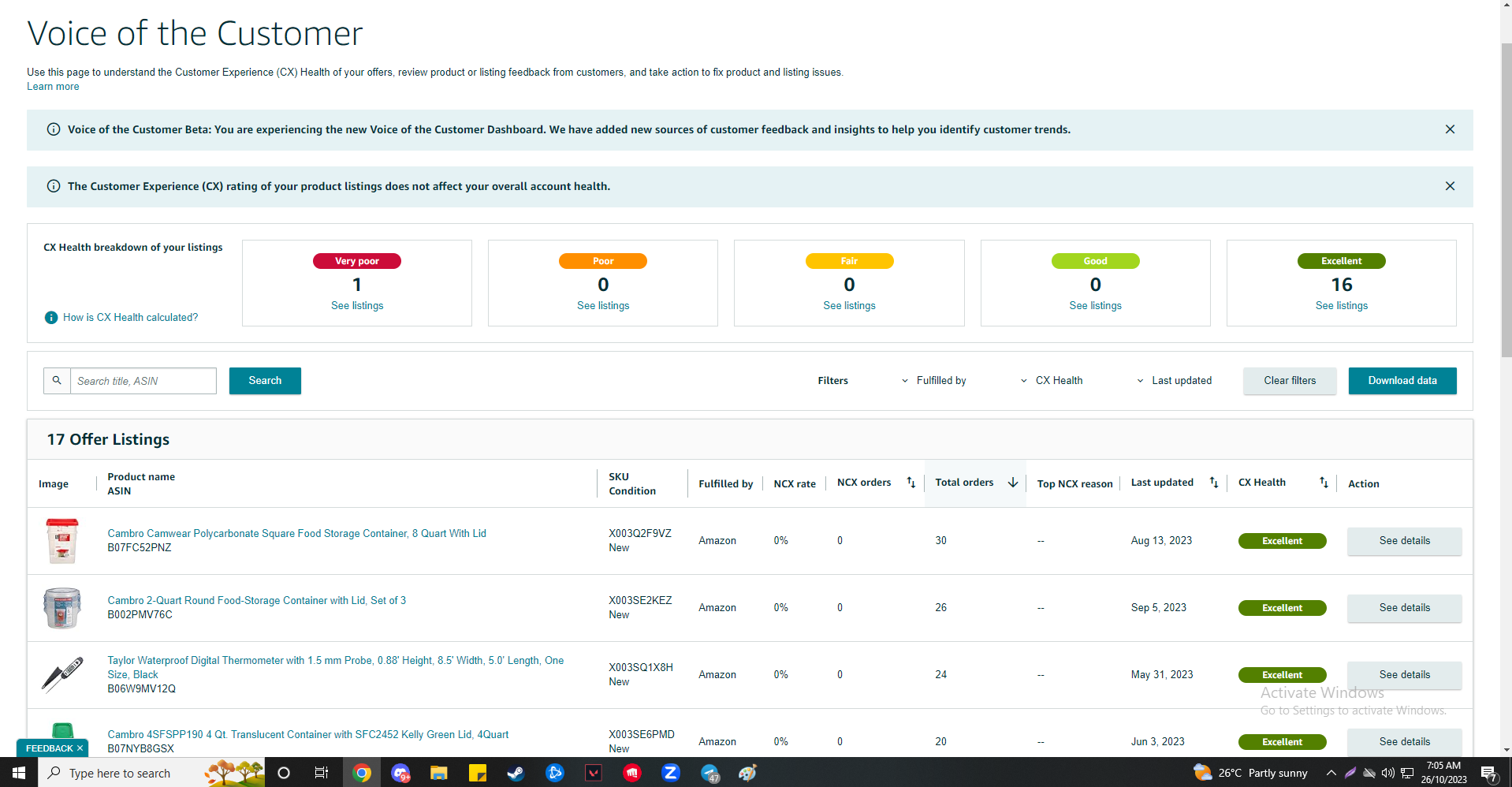See details for the B06W9MV12Q thermometer listing
The width and height of the screenshot is (1512, 787).
[x=1404, y=675]
